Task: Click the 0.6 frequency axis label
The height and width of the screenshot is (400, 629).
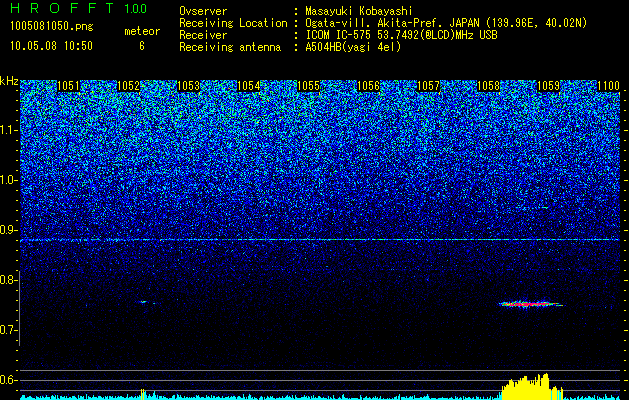Action: 9,380
